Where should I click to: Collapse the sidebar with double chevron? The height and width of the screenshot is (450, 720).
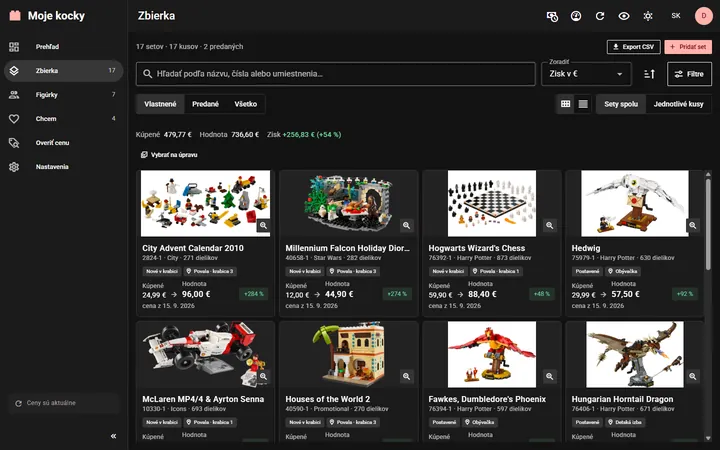pos(113,436)
